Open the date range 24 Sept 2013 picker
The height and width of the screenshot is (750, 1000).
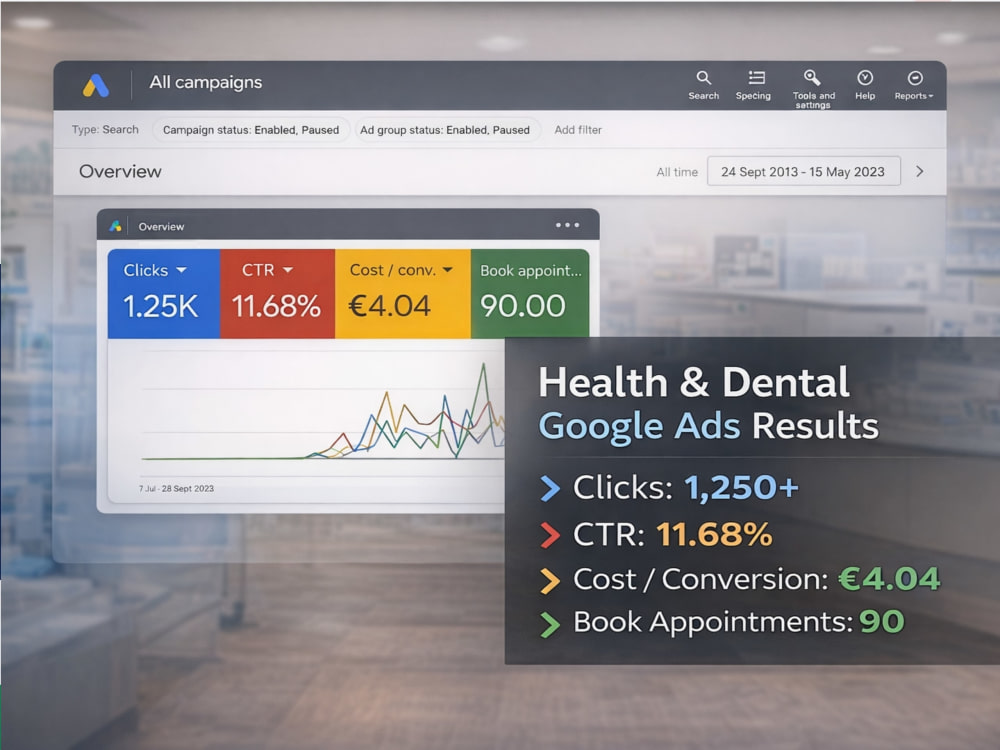point(804,172)
